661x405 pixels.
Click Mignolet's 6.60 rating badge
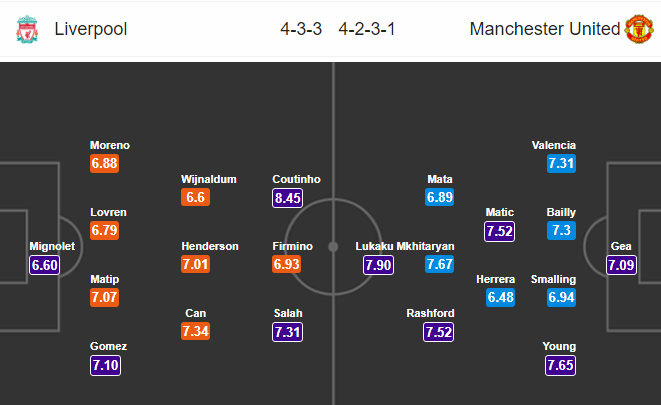(46, 265)
